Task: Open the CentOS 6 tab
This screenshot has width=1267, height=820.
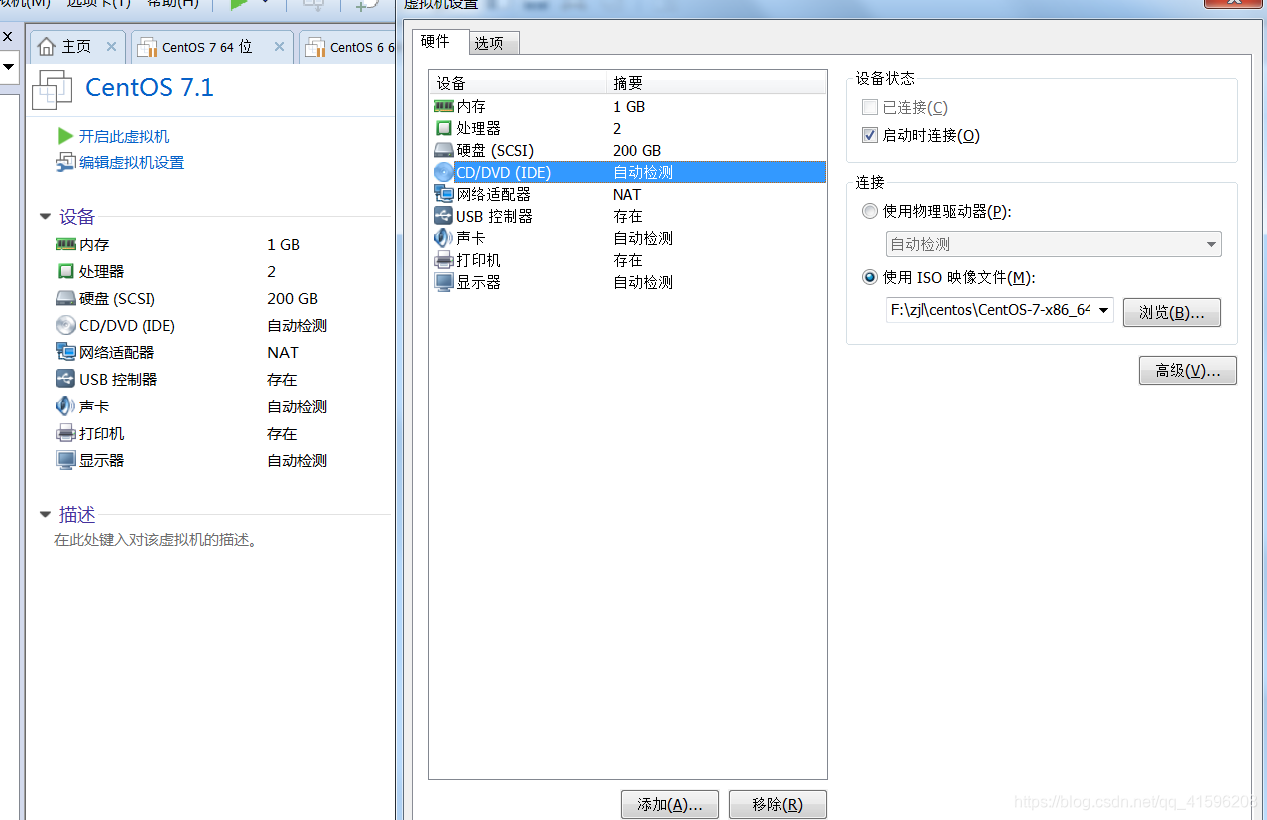Action: coord(348,47)
